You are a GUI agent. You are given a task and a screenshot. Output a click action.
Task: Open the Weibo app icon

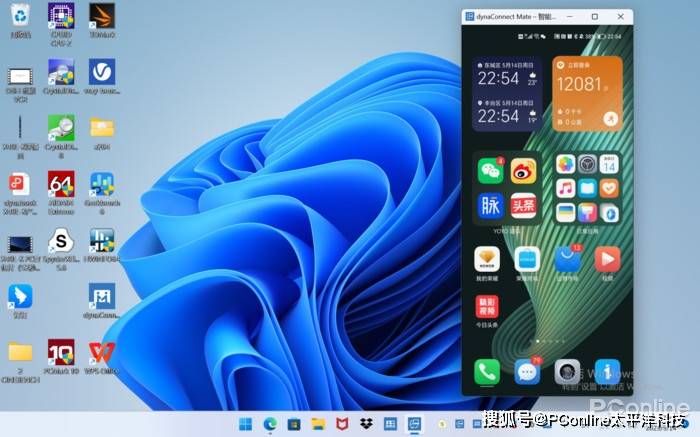[524, 171]
